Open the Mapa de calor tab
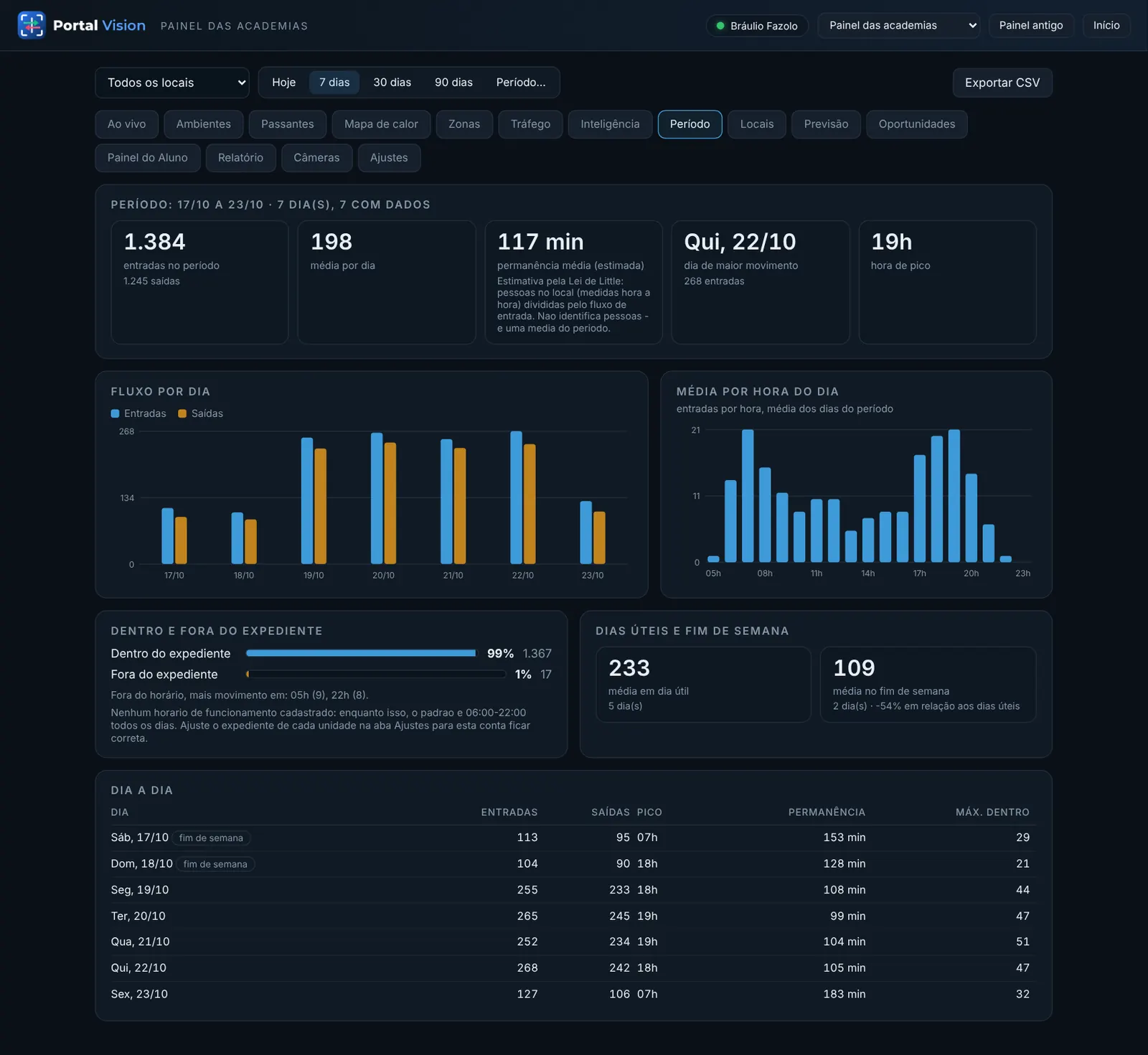Viewport: 1148px width, 1055px height. pyautogui.click(x=381, y=124)
